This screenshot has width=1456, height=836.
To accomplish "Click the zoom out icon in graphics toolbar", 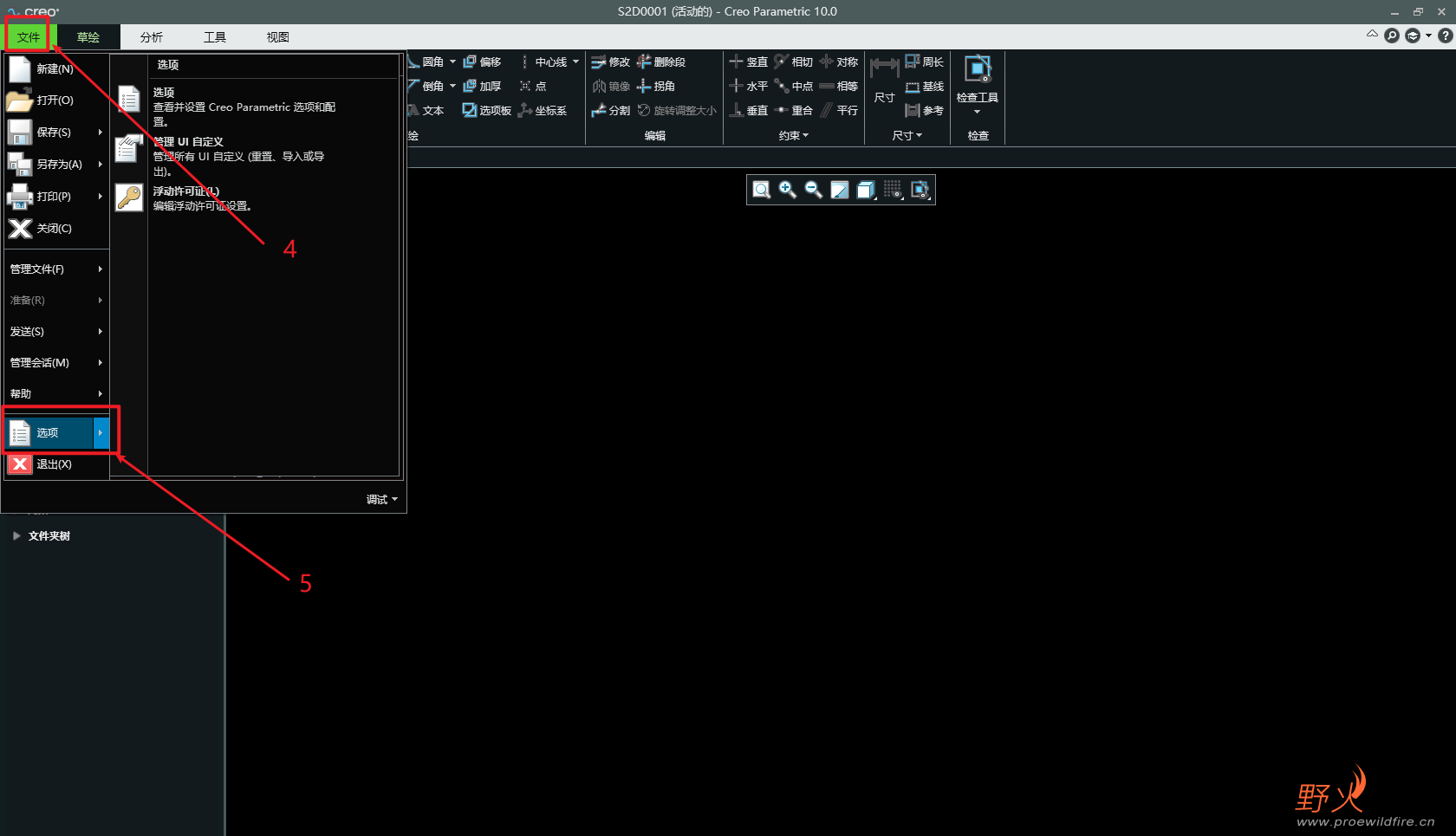I will click(x=813, y=190).
